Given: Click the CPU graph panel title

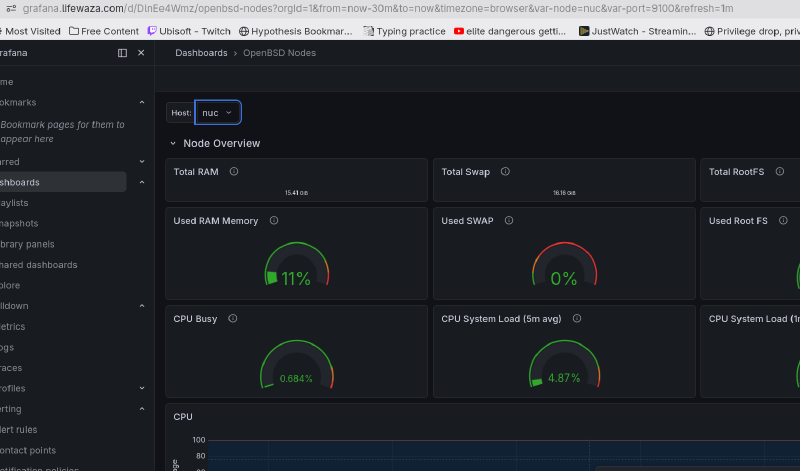Looking at the screenshot, I should [183, 417].
